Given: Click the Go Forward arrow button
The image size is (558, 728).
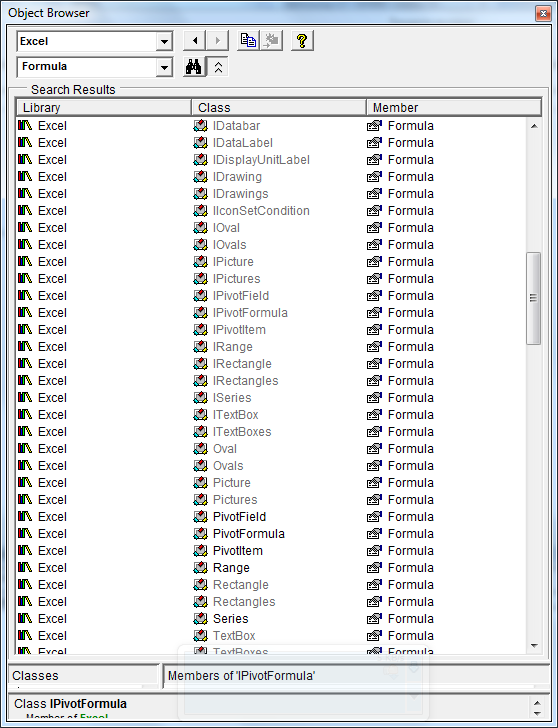Looking at the screenshot, I should click(x=217, y=41).
